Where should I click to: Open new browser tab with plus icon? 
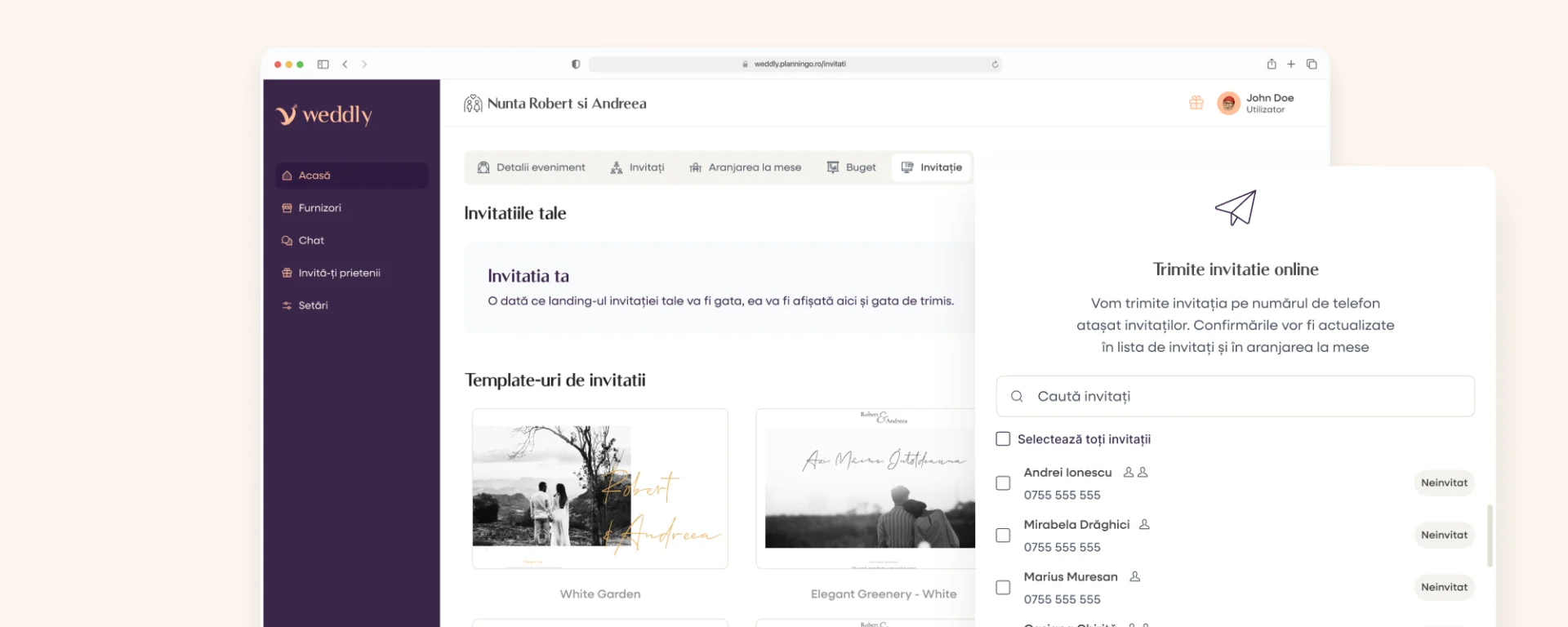[x=1291, y=64]
